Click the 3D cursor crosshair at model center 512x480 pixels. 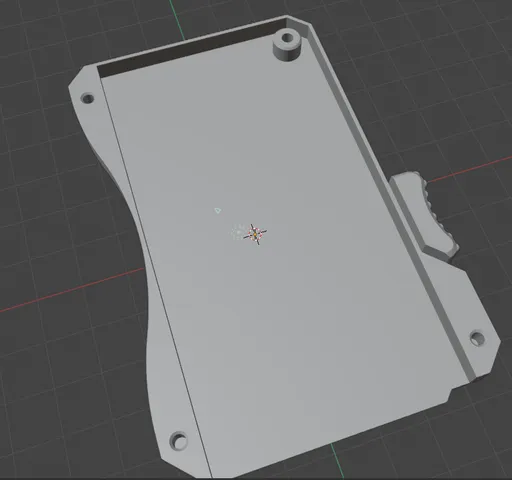255,234
